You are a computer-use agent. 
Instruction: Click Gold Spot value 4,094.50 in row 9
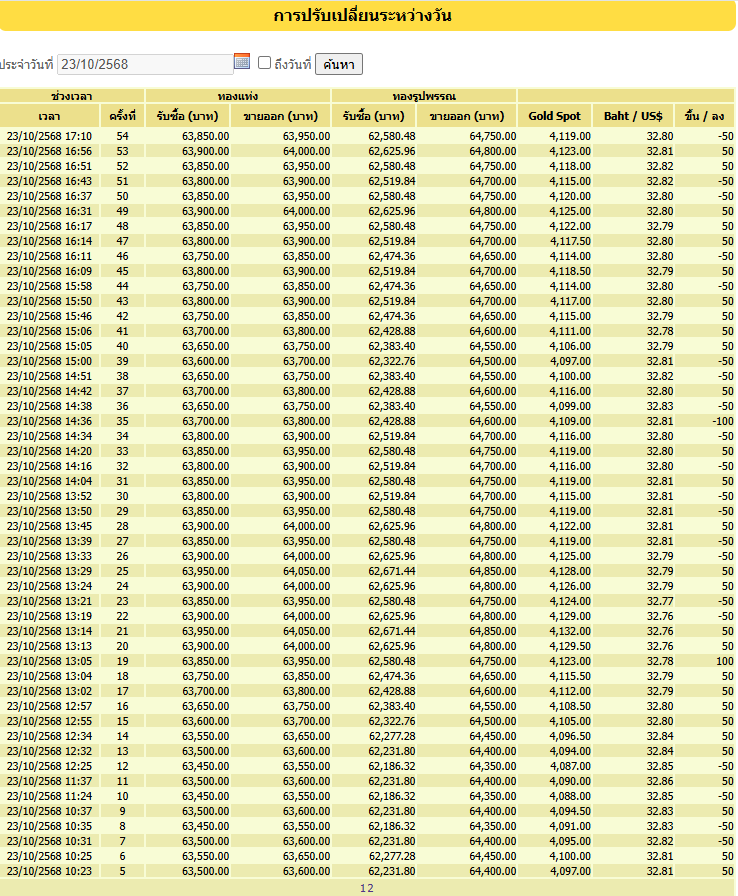click(x=570, y=811)
